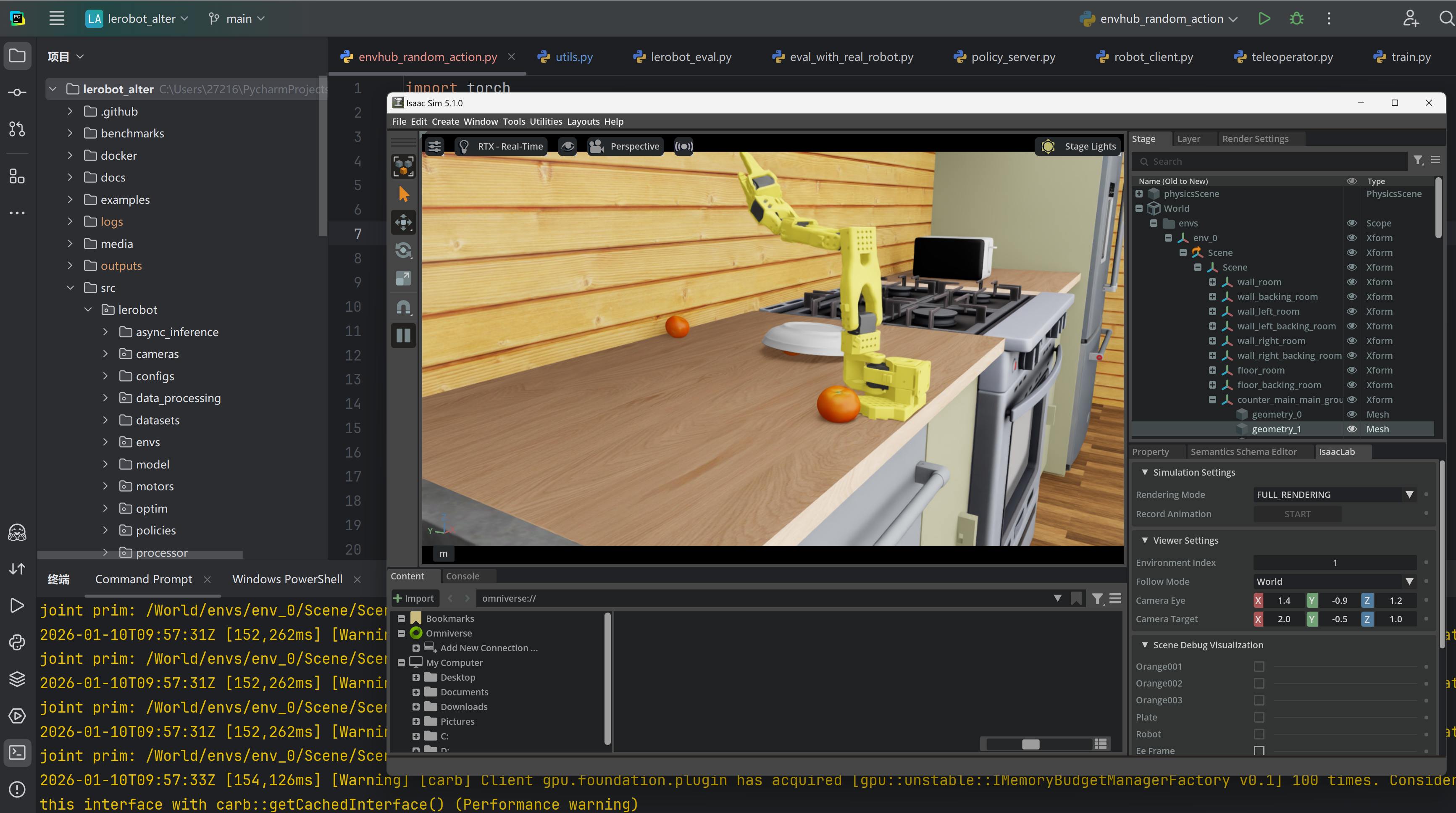Viewport: 1456px width, 813px height.
Task: Open the PyCharm Debug bug icon
Action: [x=1297, y=18]
